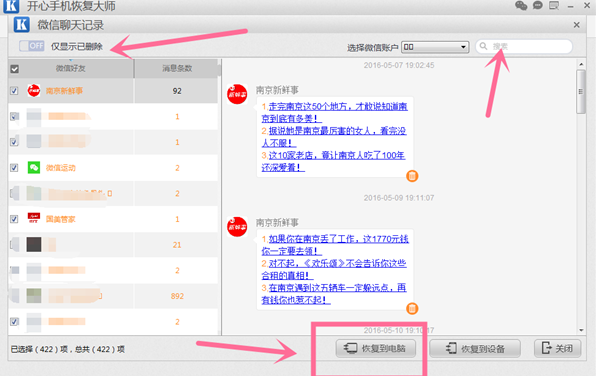Open the 选择微信账户 dropdown

click(x=435, y=47)
